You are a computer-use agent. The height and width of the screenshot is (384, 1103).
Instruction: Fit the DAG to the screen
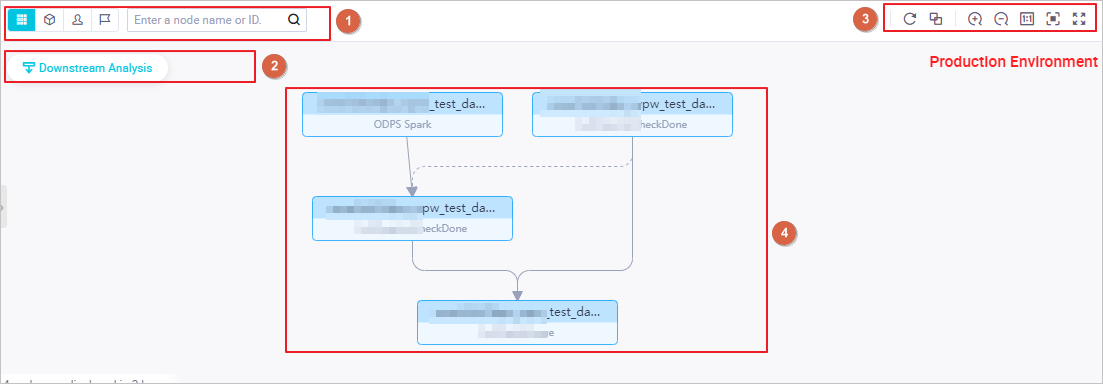click(1053, 20)
